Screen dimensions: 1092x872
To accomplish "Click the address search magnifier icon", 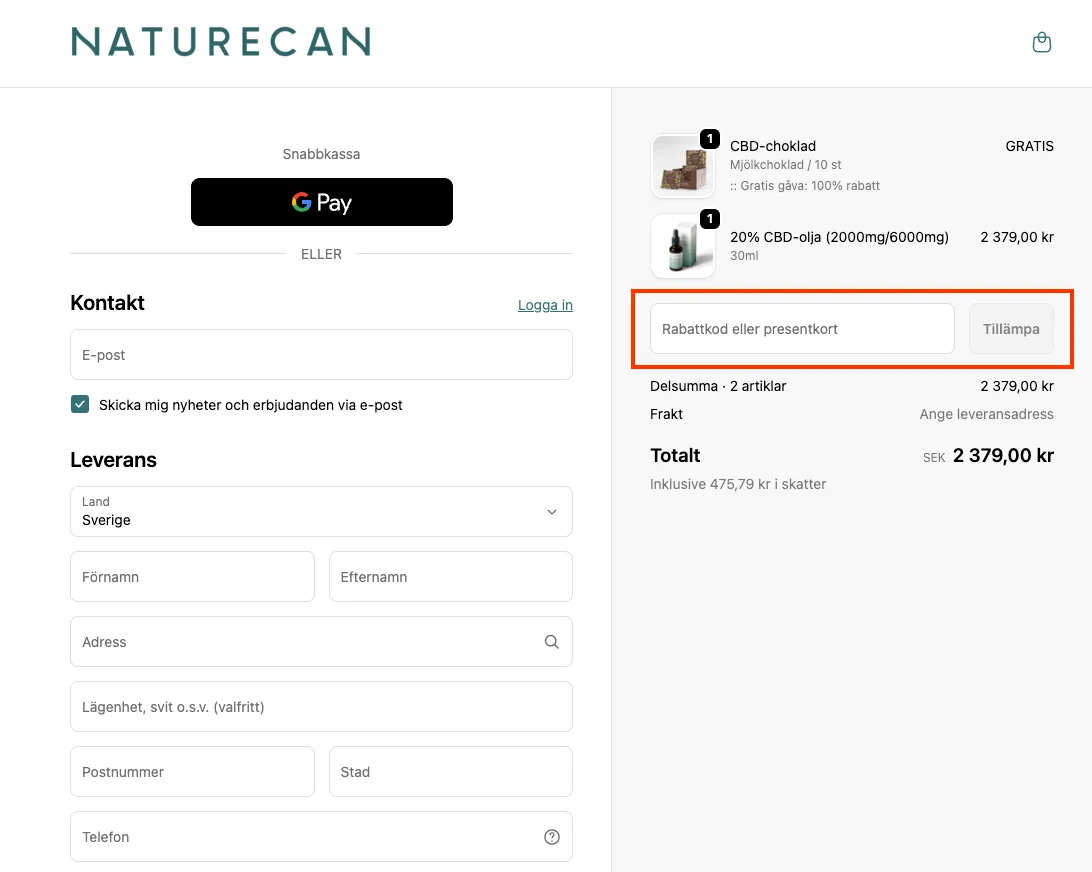I will pyautogui.click(x=551, y=642).
